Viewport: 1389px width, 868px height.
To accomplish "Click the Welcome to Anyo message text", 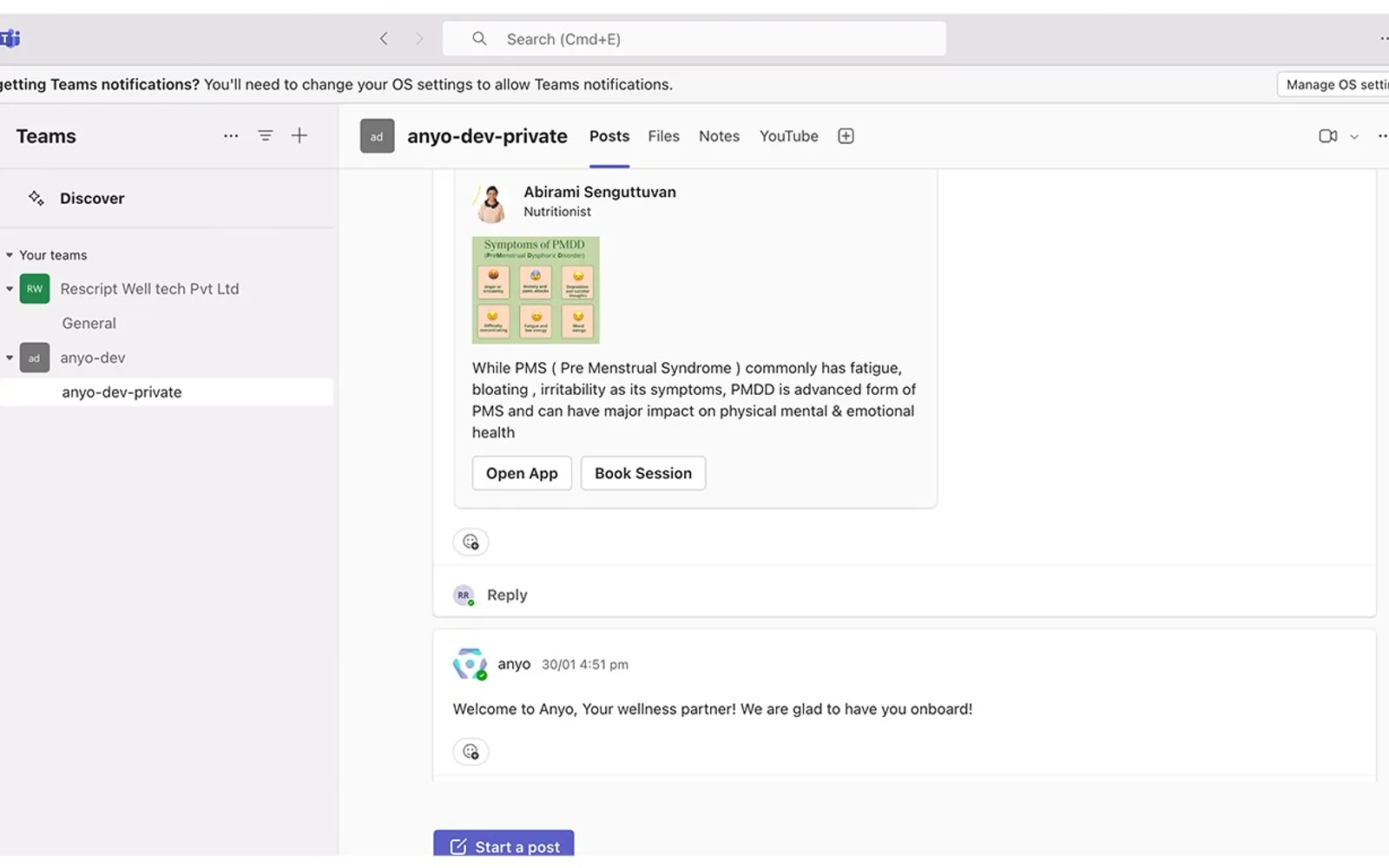I will click(713, 709).
